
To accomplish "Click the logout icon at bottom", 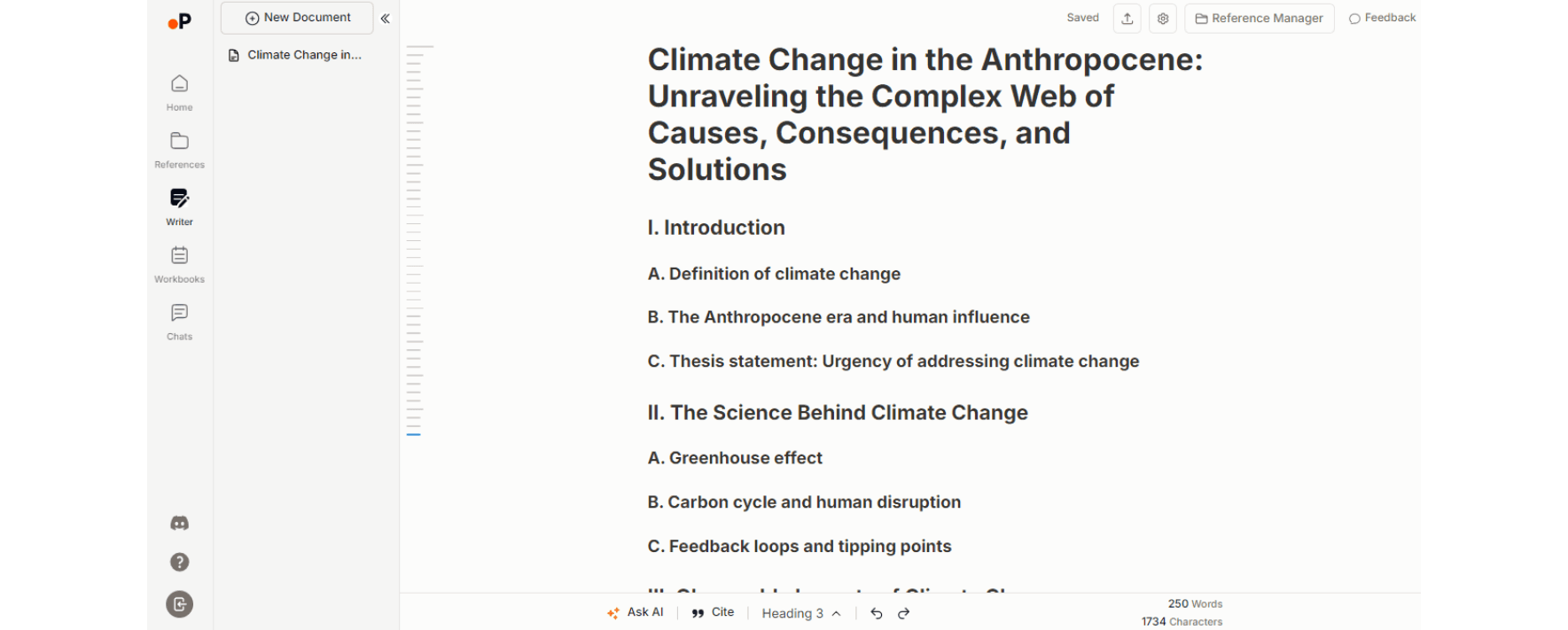I will [x=179, y=604].
